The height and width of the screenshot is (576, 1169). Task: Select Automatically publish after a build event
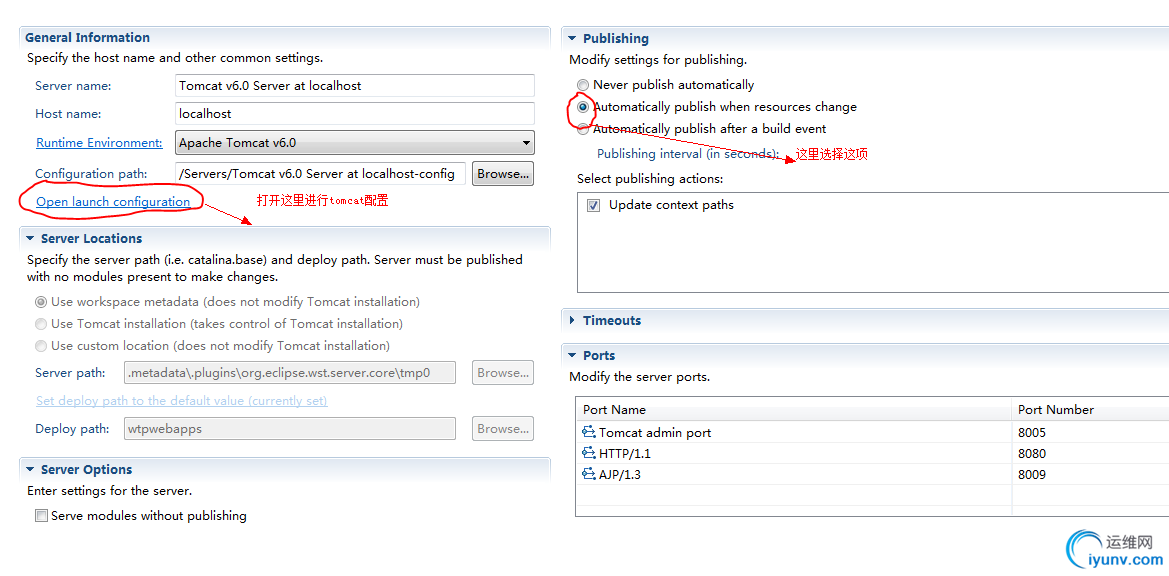583,129
